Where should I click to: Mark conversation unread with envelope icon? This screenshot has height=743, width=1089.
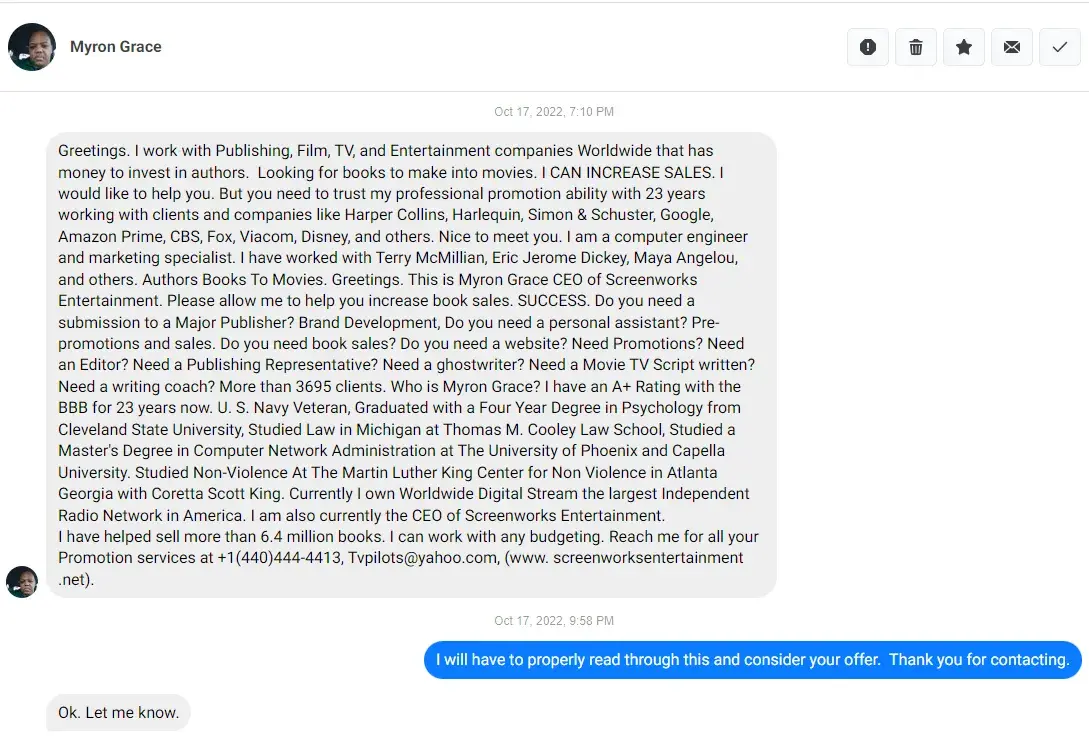[1011, 47]
